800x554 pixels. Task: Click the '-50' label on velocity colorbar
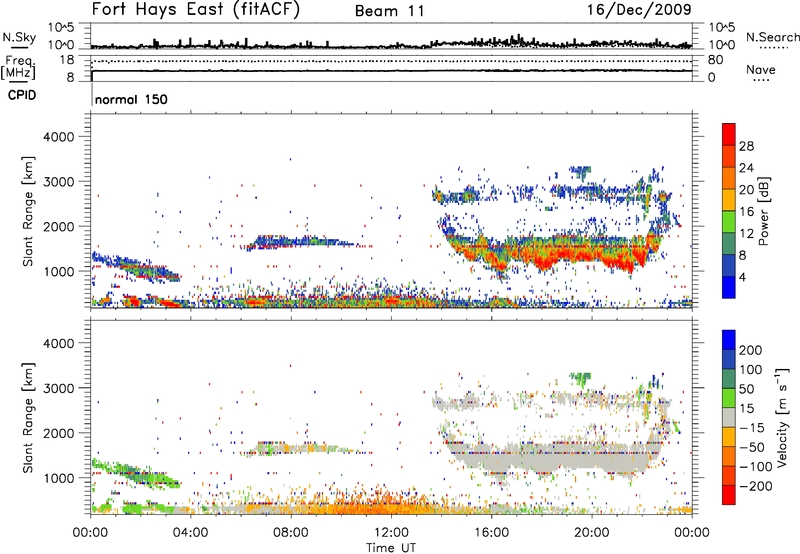(752, 448)
